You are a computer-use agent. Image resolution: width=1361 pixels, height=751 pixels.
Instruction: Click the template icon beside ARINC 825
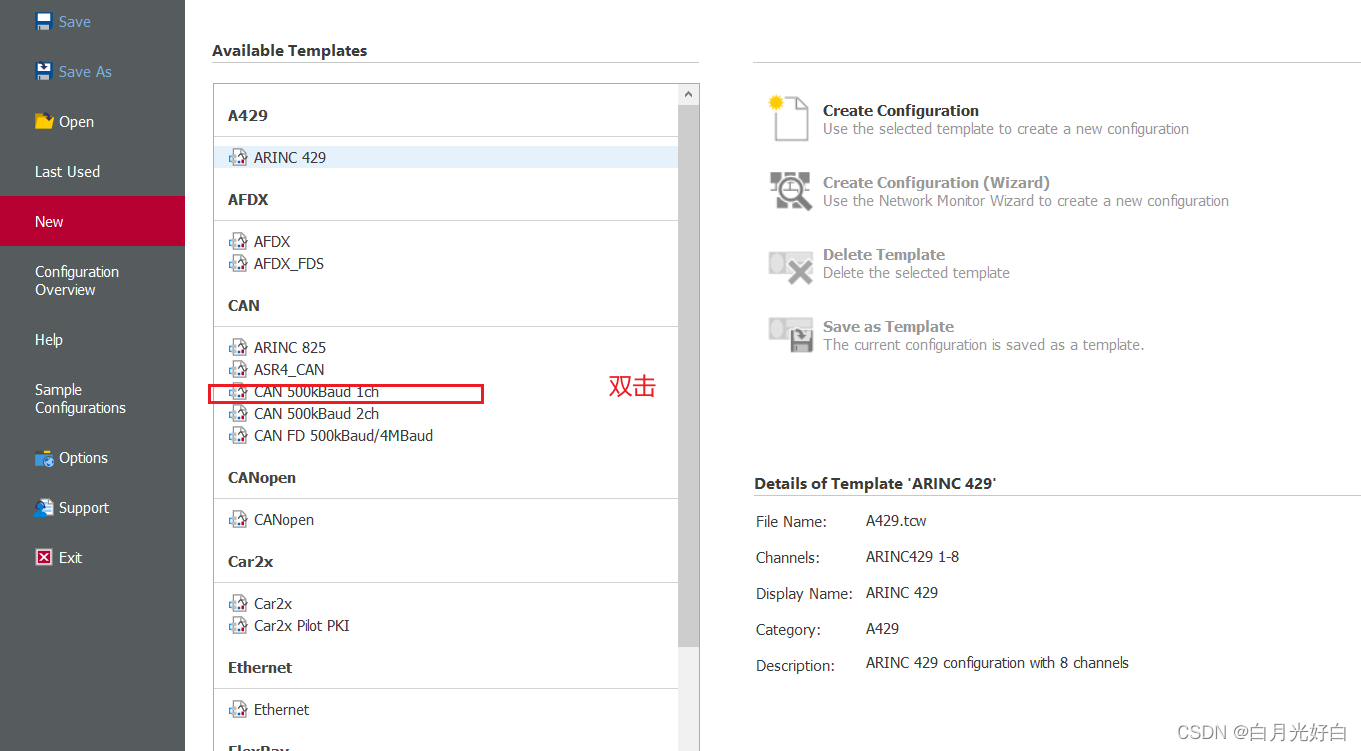click(238, 347)
